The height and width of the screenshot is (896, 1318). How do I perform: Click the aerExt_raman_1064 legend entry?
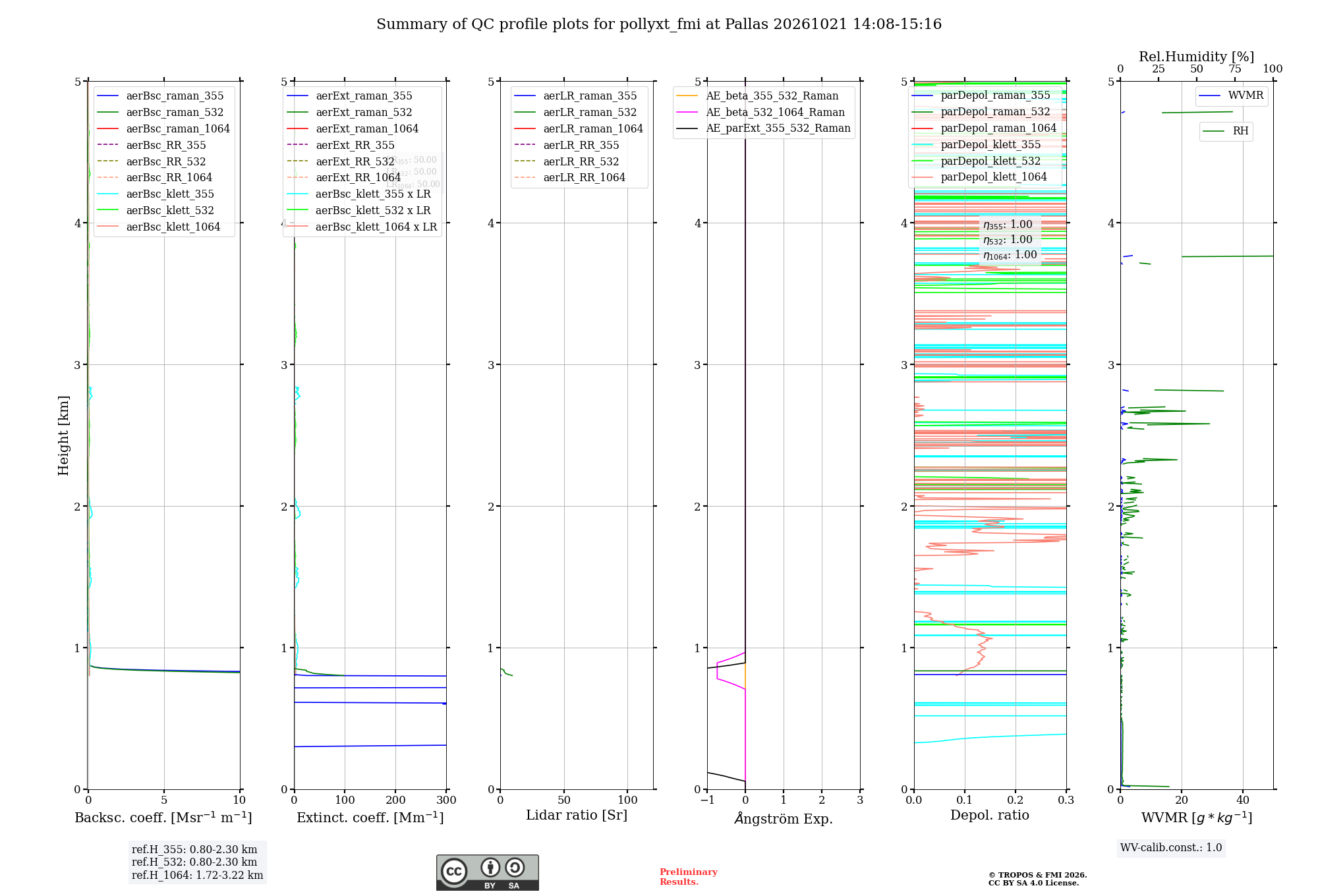coord(353,129)
